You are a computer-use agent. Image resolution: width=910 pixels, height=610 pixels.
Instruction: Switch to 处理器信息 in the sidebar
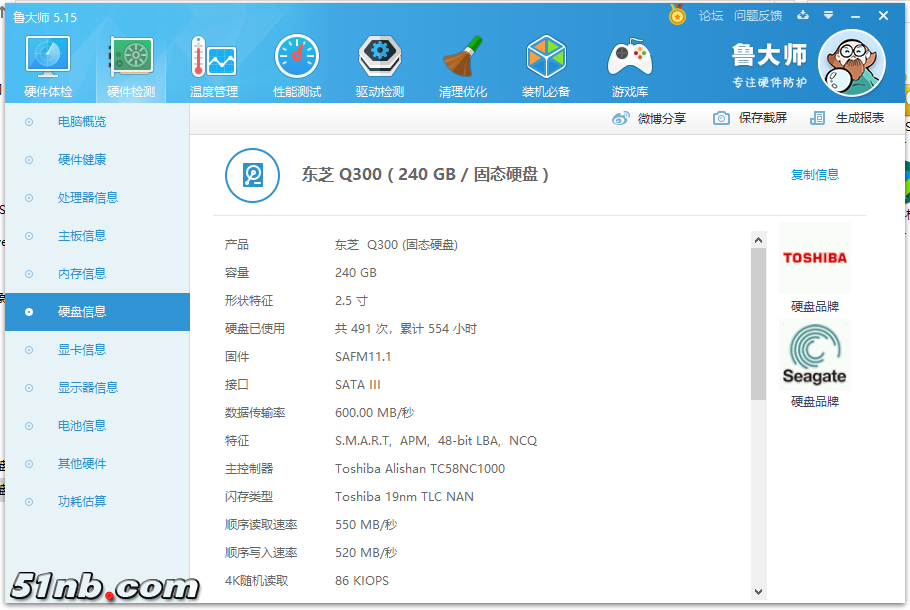(x=88, y=198)
